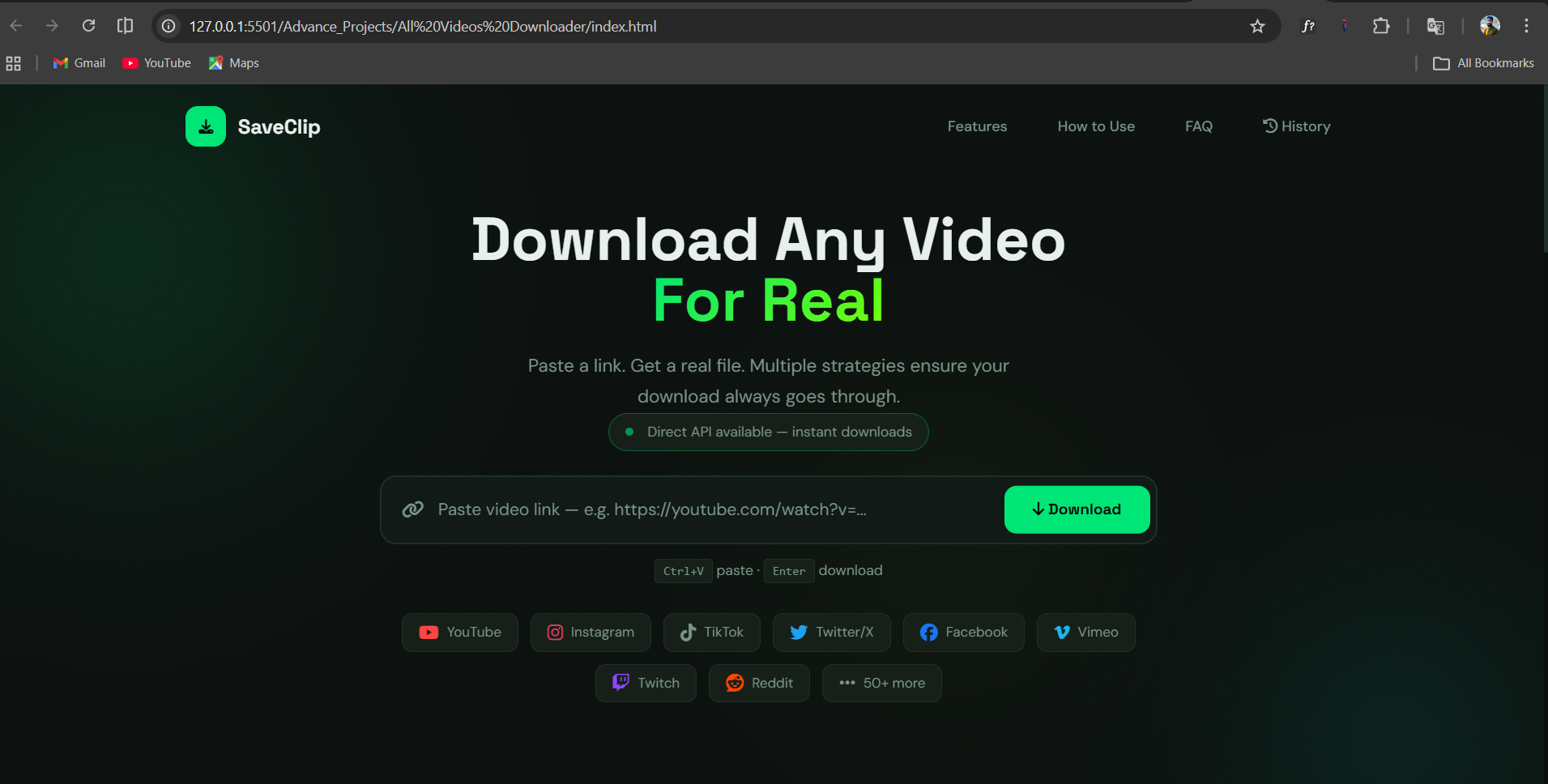Select the TikTok platform chip

712,633
